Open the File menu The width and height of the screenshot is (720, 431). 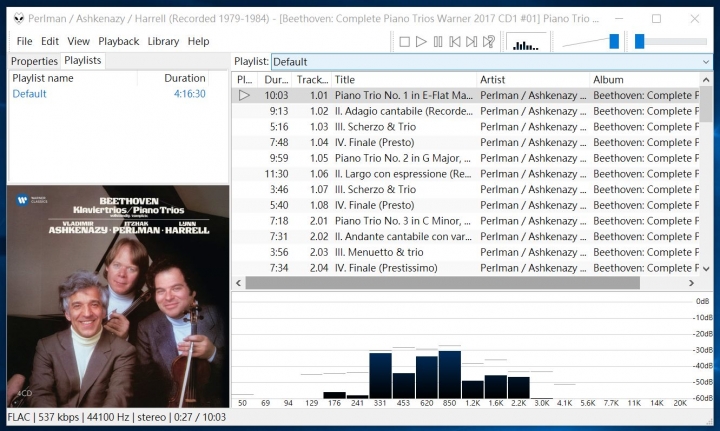click(24, 41)
